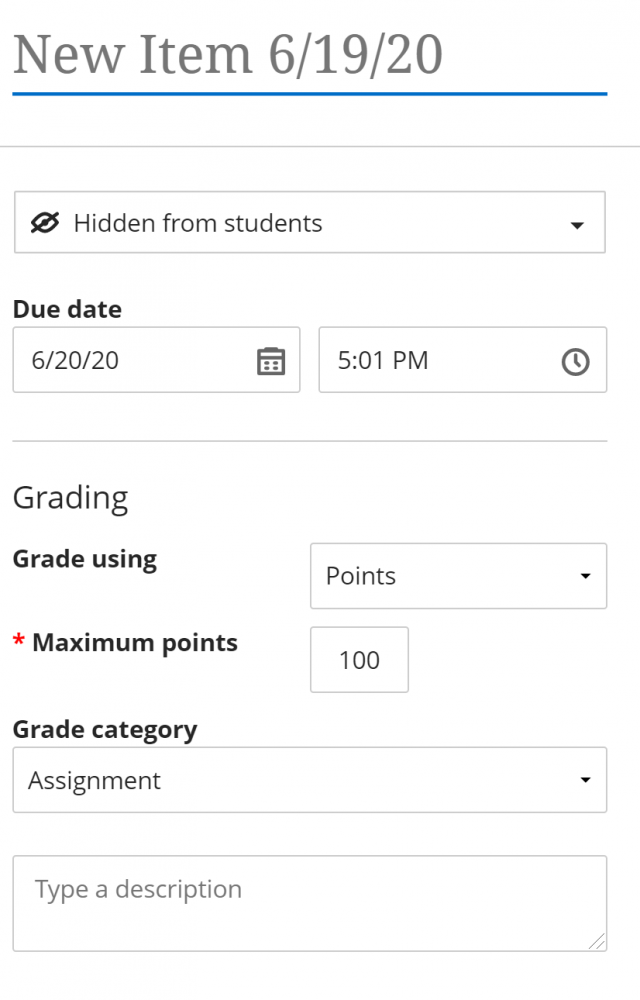Click the crossed-out eye visibility icon
Screen dimensions: 640x1000
click(x=45, y=222)
